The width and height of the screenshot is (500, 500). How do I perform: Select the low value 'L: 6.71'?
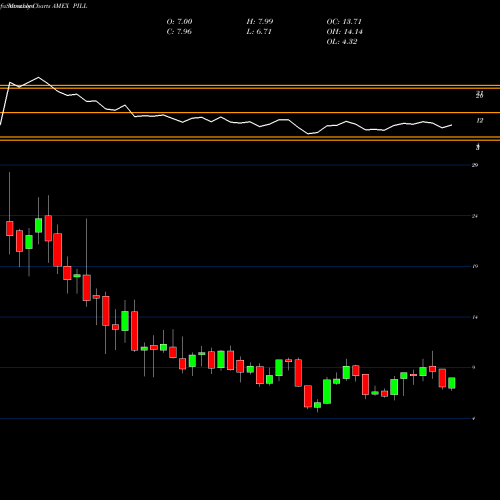point(259,32)
